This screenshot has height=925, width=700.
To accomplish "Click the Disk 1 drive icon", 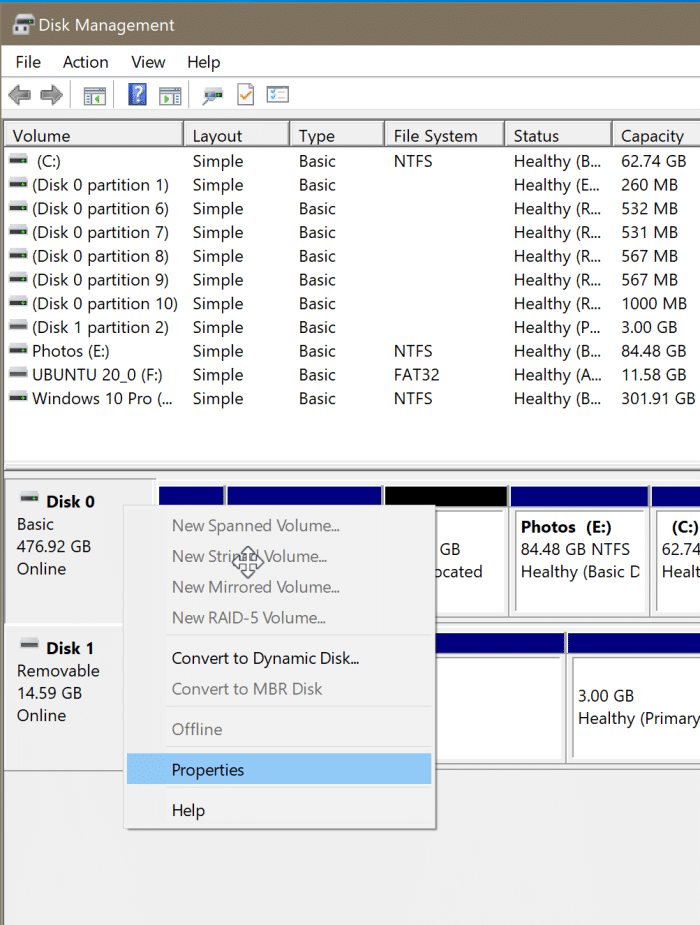I will [x=29, y=644].
